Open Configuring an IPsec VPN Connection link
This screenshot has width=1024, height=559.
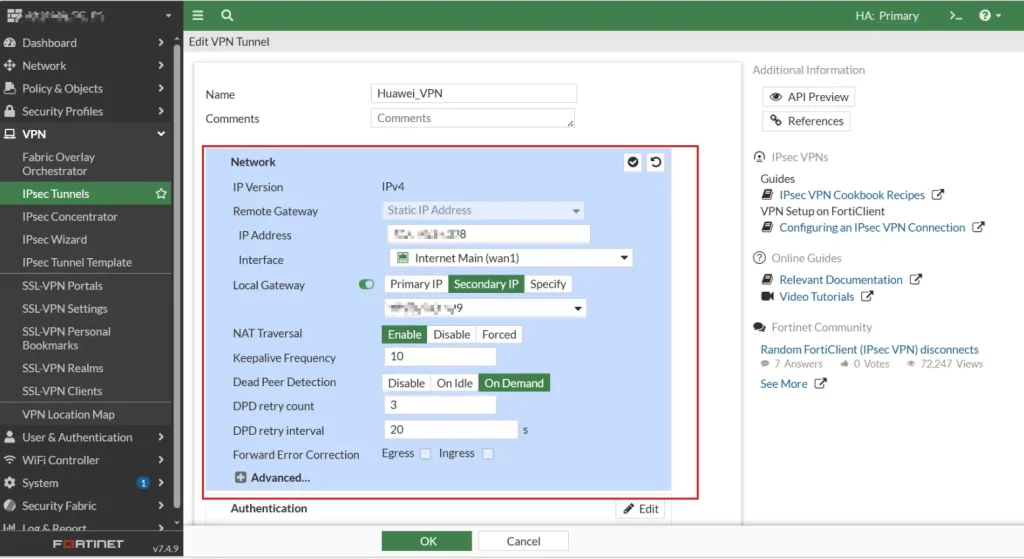872,227
